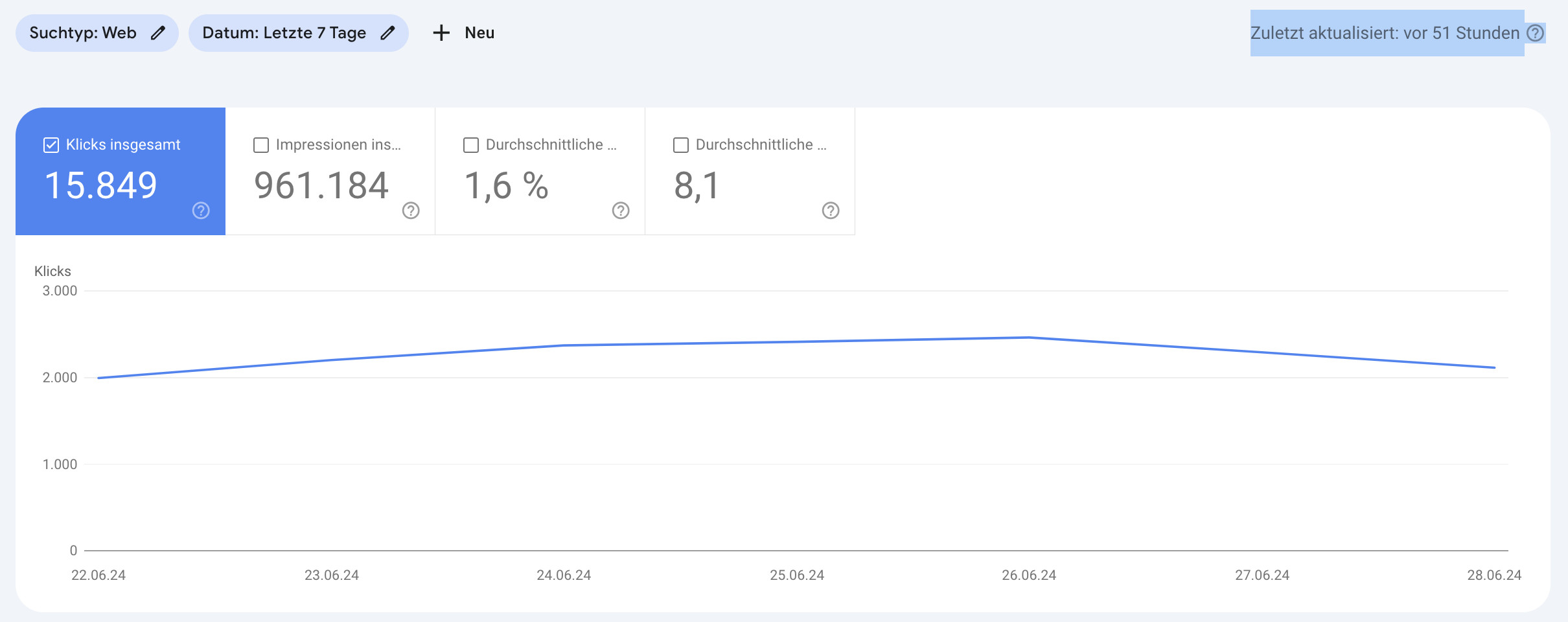The height and width of the screenshot is (622, 1568).
Task: Click the chart peak near 26.06.24
Action: point(1028,337)
